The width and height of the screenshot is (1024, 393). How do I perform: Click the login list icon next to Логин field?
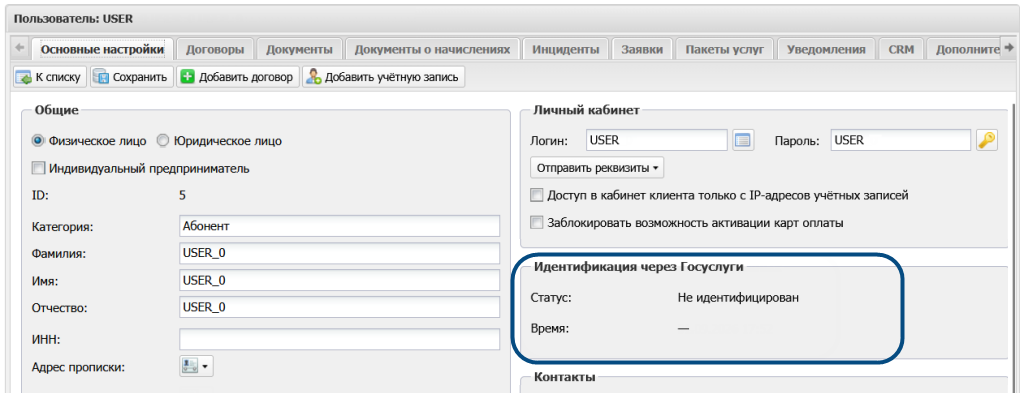(x=743, y=140)
